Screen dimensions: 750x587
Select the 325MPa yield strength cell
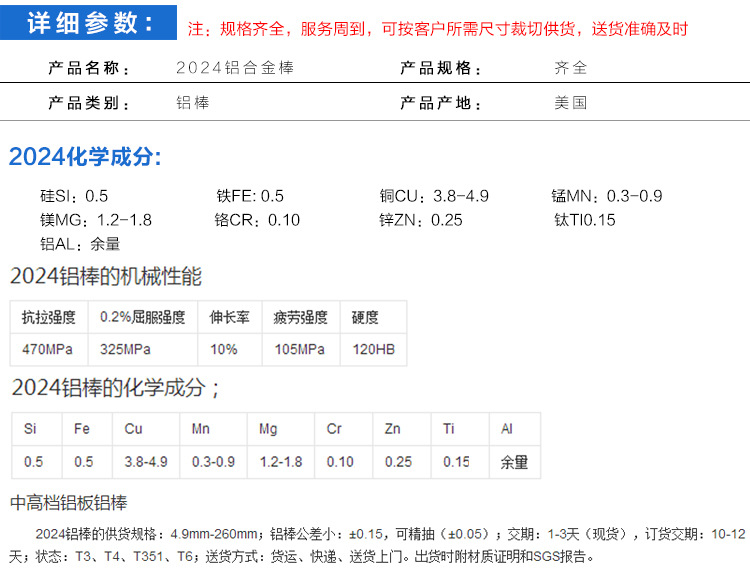[x=143, y=350]
